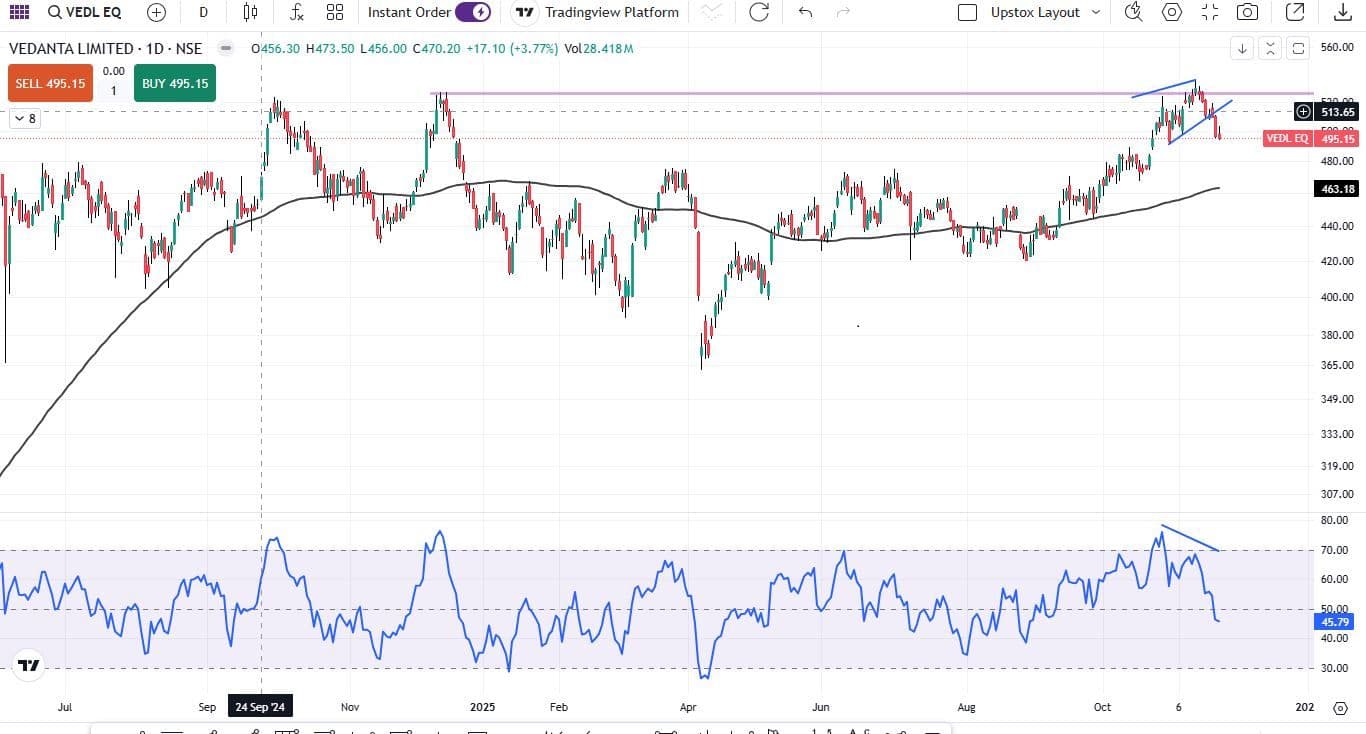Open the indicator templates grid icon
Image resolution: width=1366 pixels, height=734 pixels.
pos(335,13)
